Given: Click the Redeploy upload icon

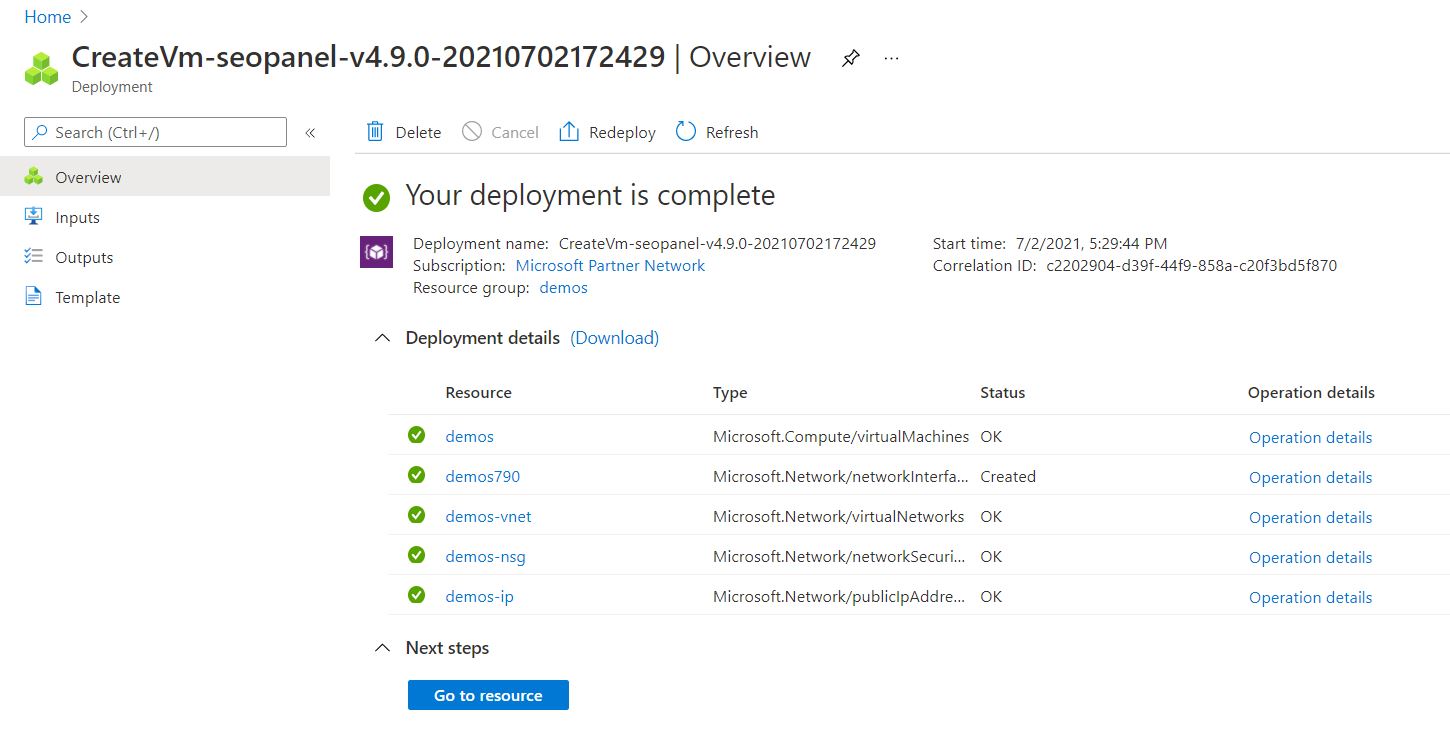Looking at the screenshot, I should tap(569, 132).
